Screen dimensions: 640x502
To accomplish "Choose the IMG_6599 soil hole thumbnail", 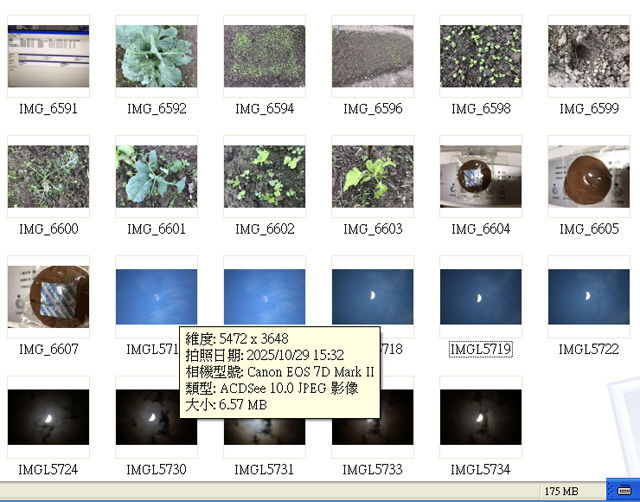I will click(589, 56).
